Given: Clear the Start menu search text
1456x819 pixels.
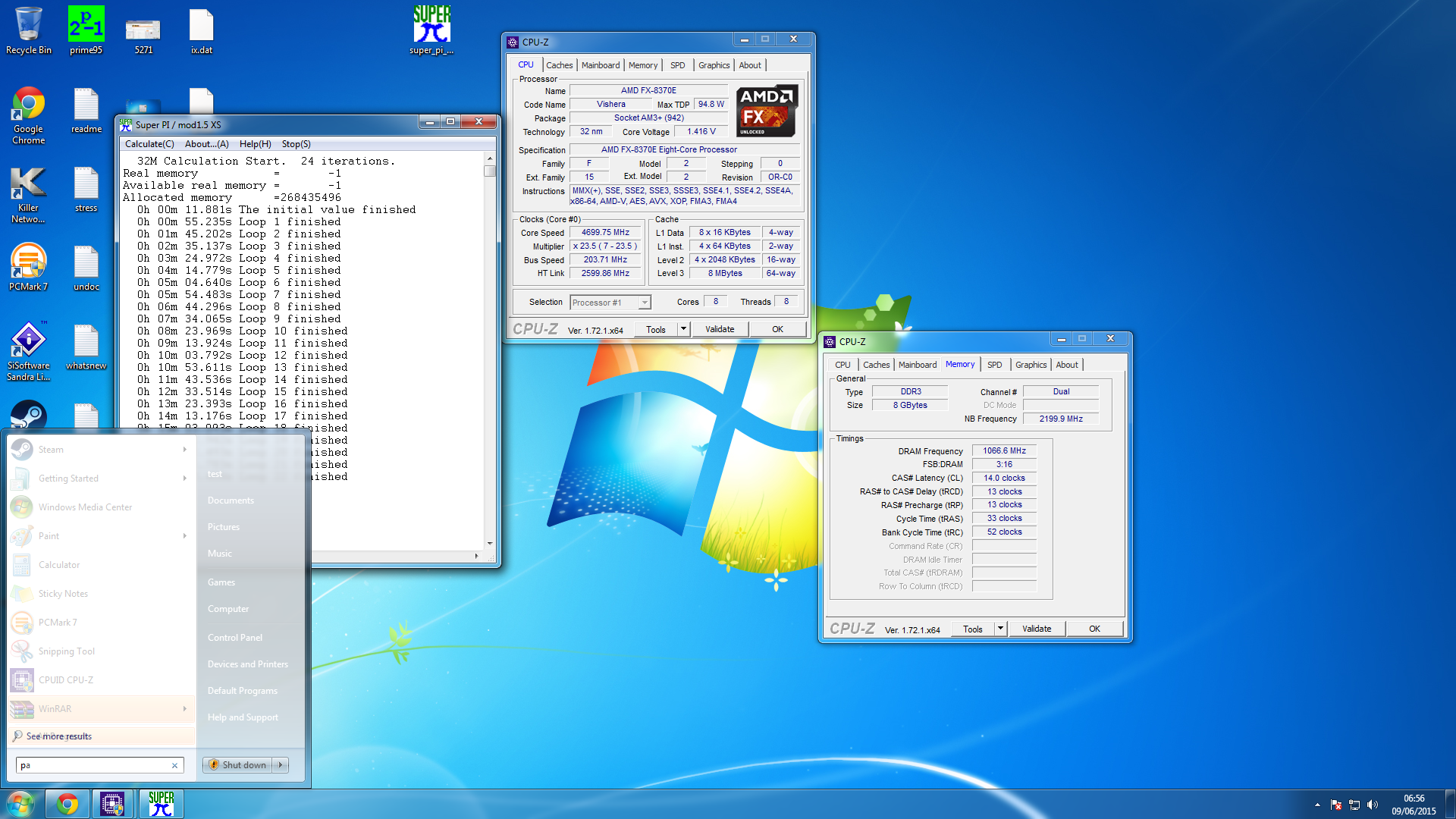Looking at the screenshot, I should tap(174, 765).
